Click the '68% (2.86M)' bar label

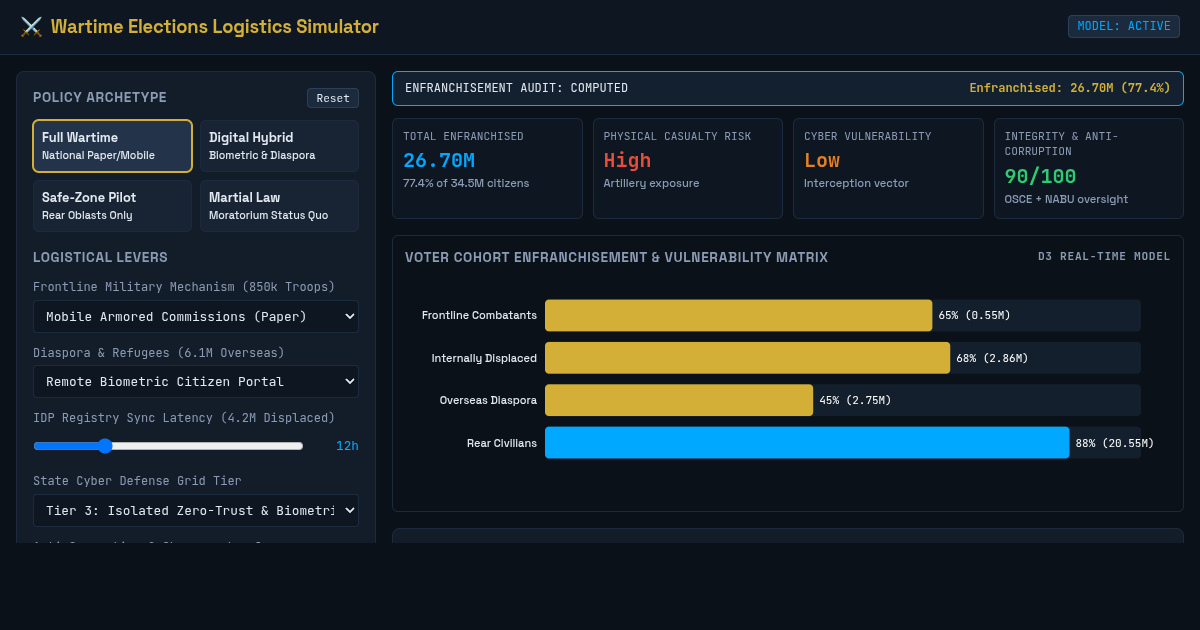pyautogui.click(x=992, y=358)
